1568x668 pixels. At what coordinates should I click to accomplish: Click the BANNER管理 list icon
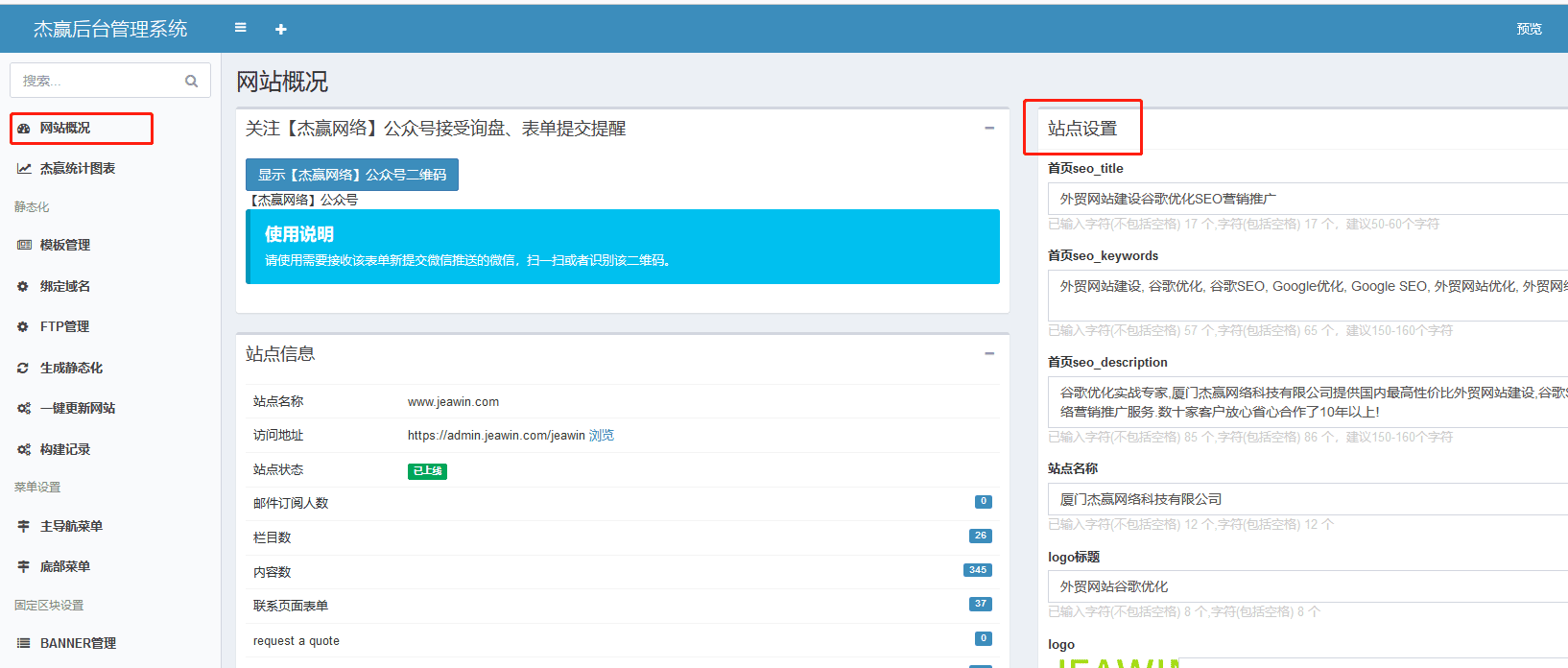click(24, 644)
